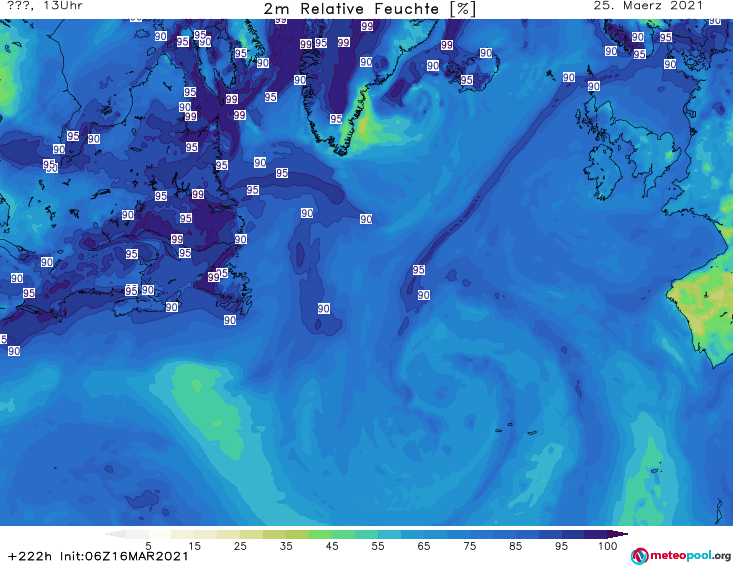Click the 95 contour label at Greenland's southern tip
733x566 pixels.
(336, 119)
